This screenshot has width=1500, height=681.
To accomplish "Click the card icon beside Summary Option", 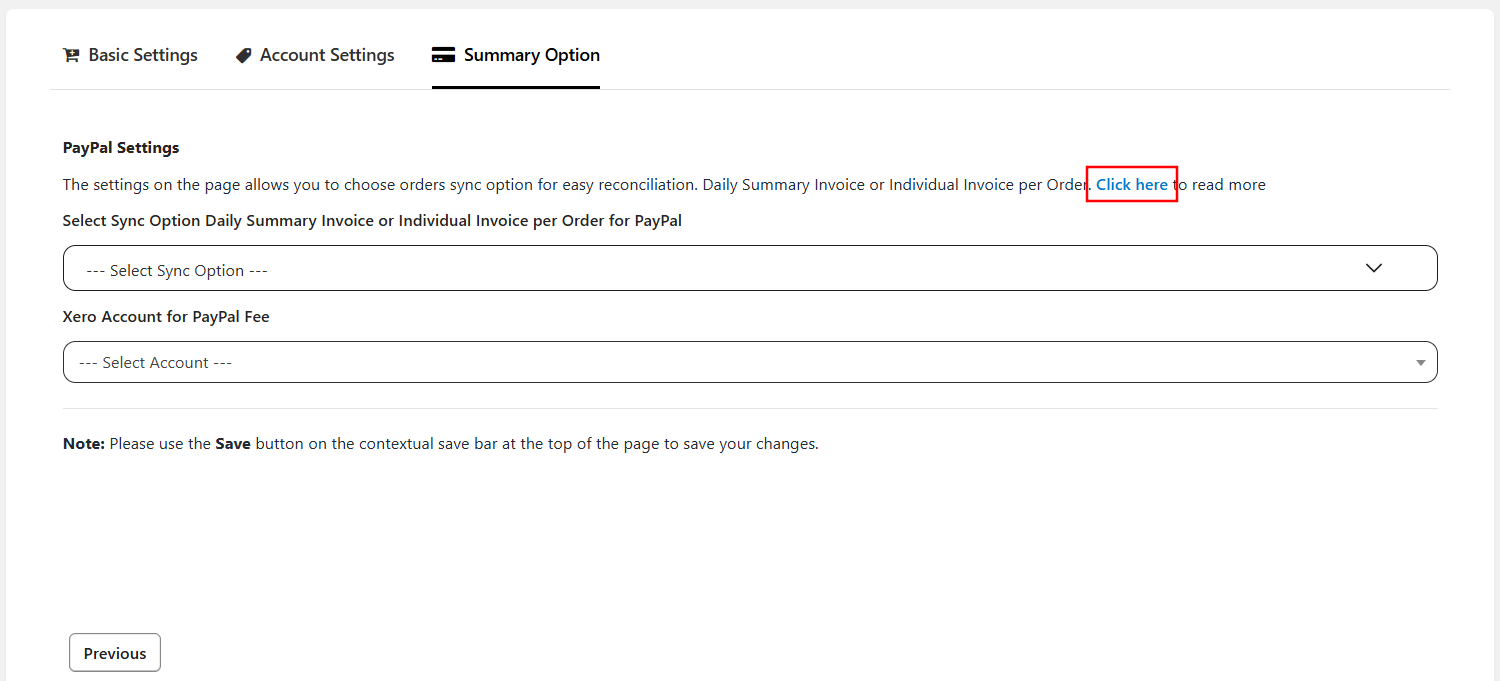I will point(443,55).
